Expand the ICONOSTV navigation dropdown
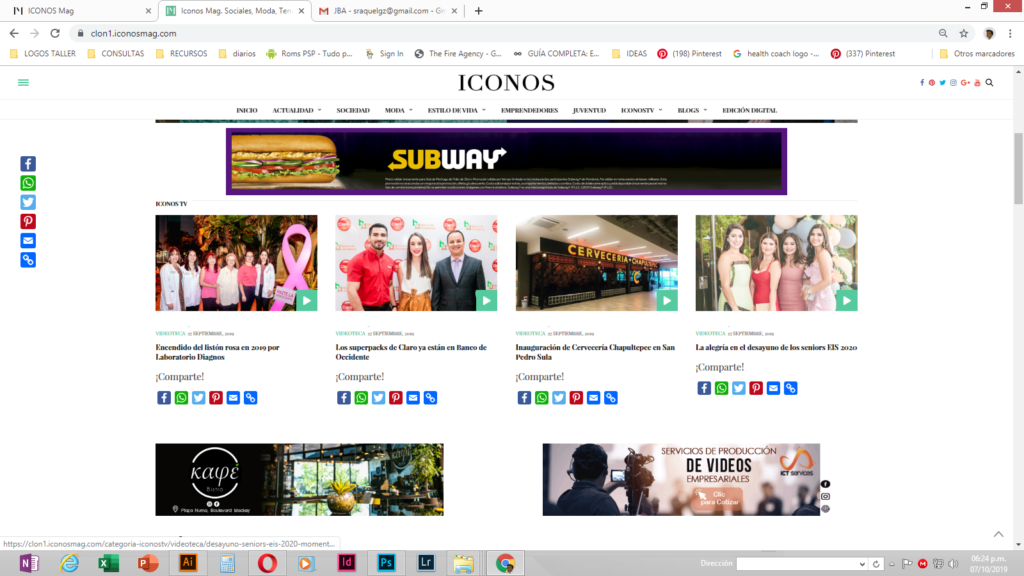Screen dimensions: 1024x576 point(641,110)
